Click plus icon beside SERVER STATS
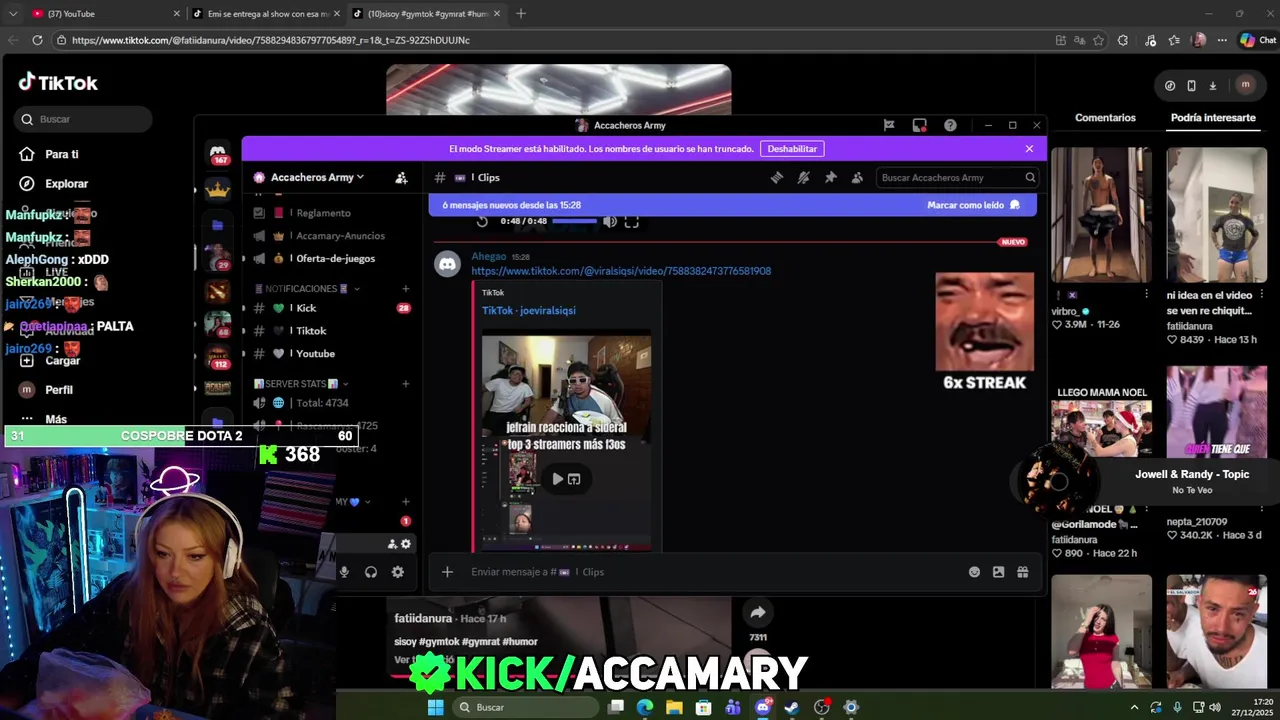1280x720 pixels. [405, 384]
